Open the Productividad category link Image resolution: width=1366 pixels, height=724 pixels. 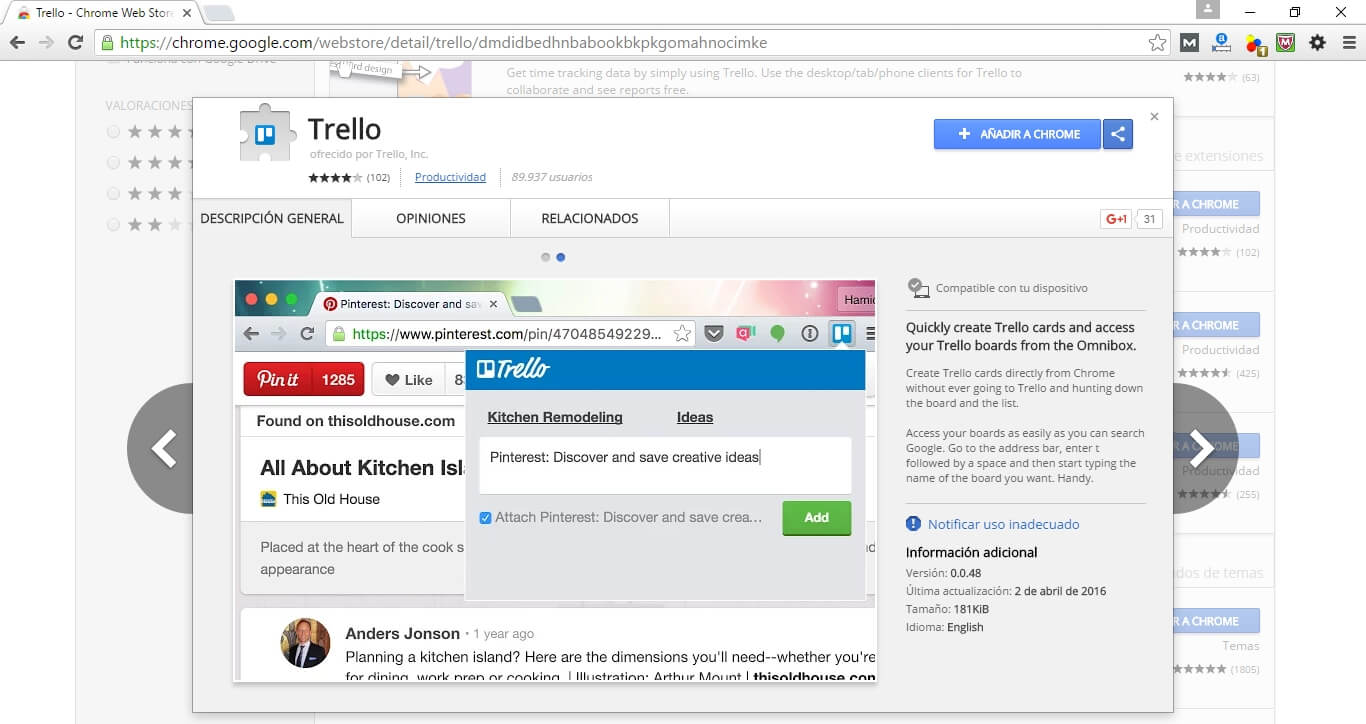tap(450, 177)
